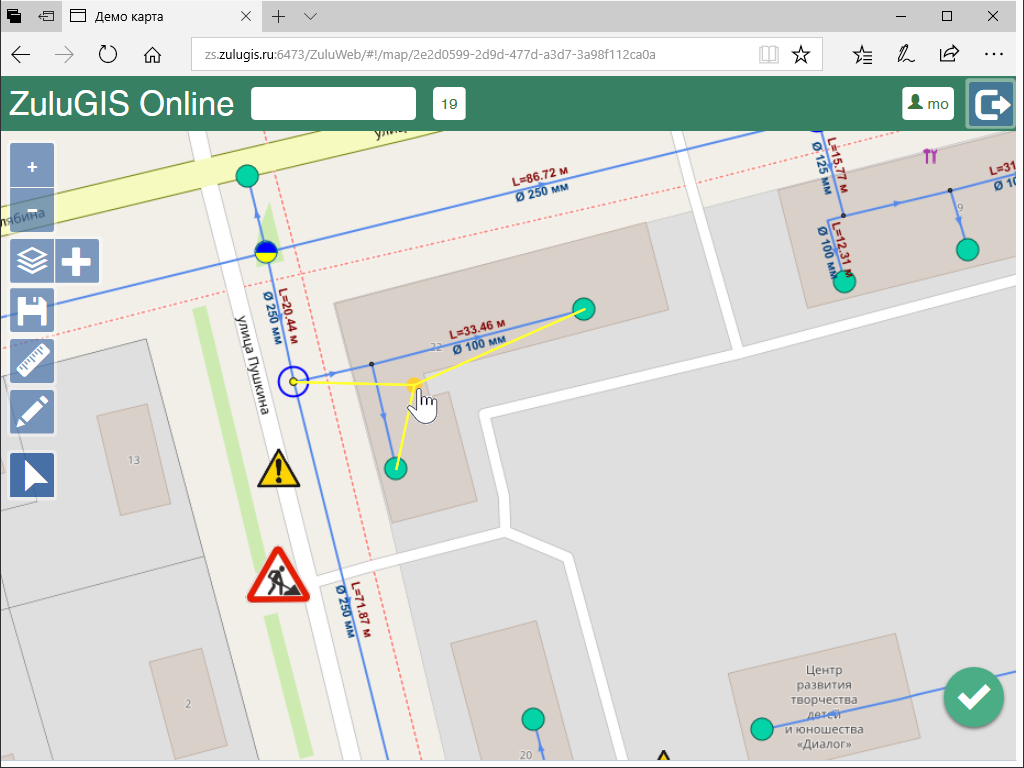Click the search input field in header
The width and height of the screenshot is (1024, 768).
pyautogui.click(x=333, y=104)
